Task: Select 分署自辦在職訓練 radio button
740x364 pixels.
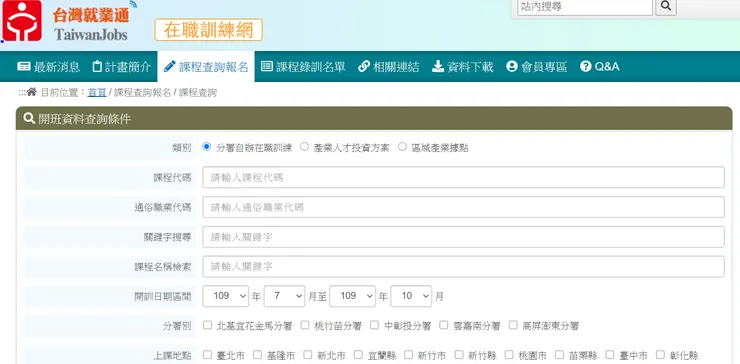Action: [x=206, y=147]
